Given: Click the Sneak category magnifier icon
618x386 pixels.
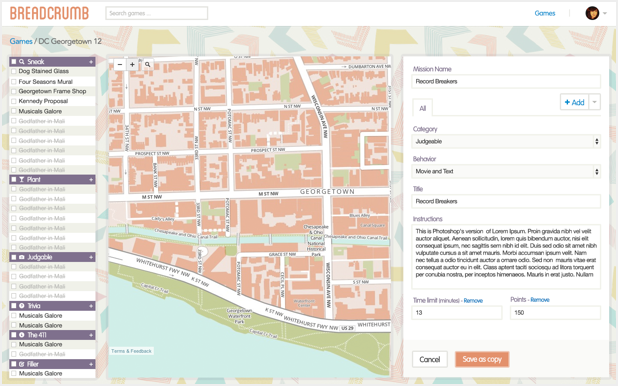Looking at the screenshot, I should 22,62.
